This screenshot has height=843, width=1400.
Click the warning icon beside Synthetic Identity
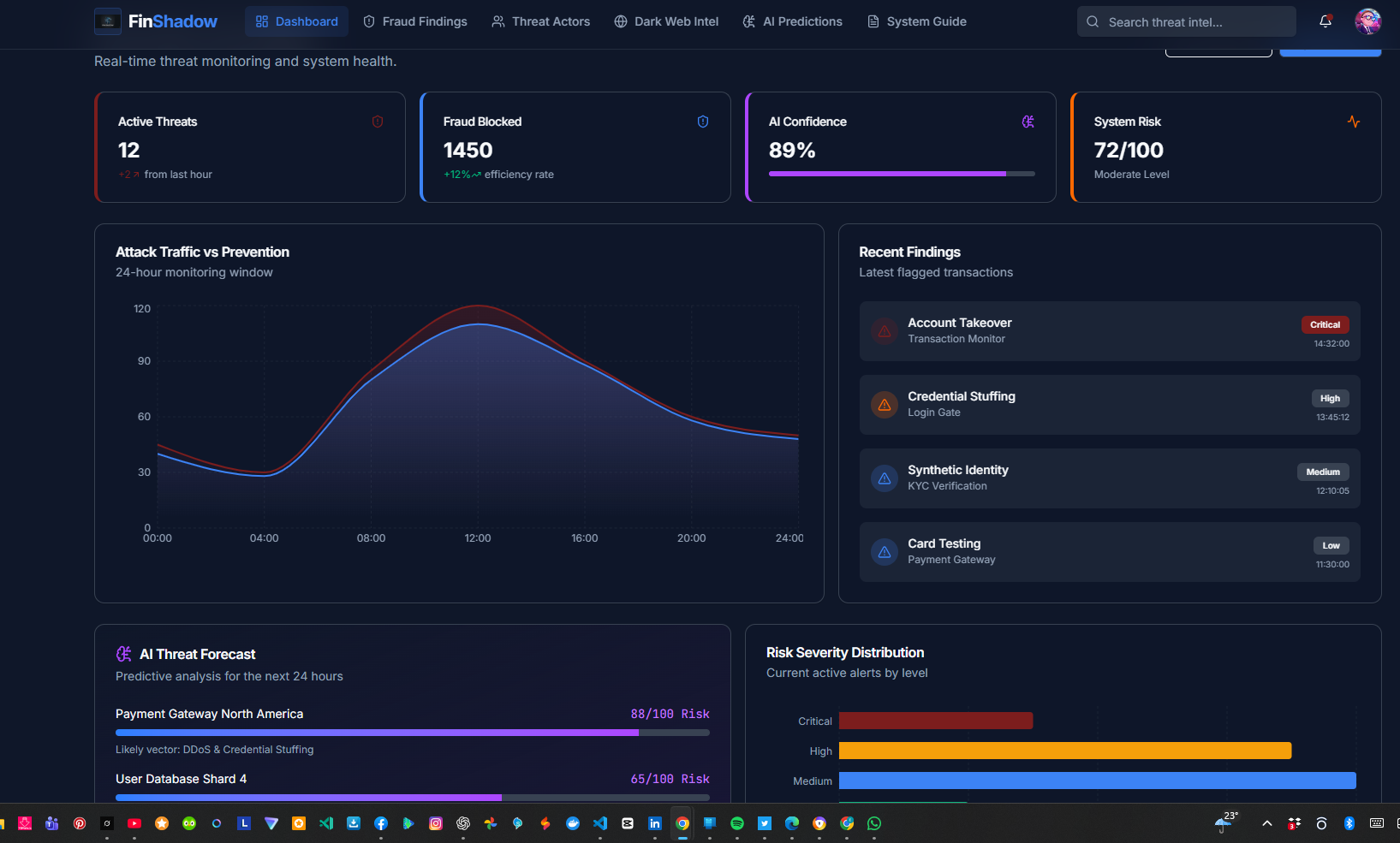click(885, 478)
